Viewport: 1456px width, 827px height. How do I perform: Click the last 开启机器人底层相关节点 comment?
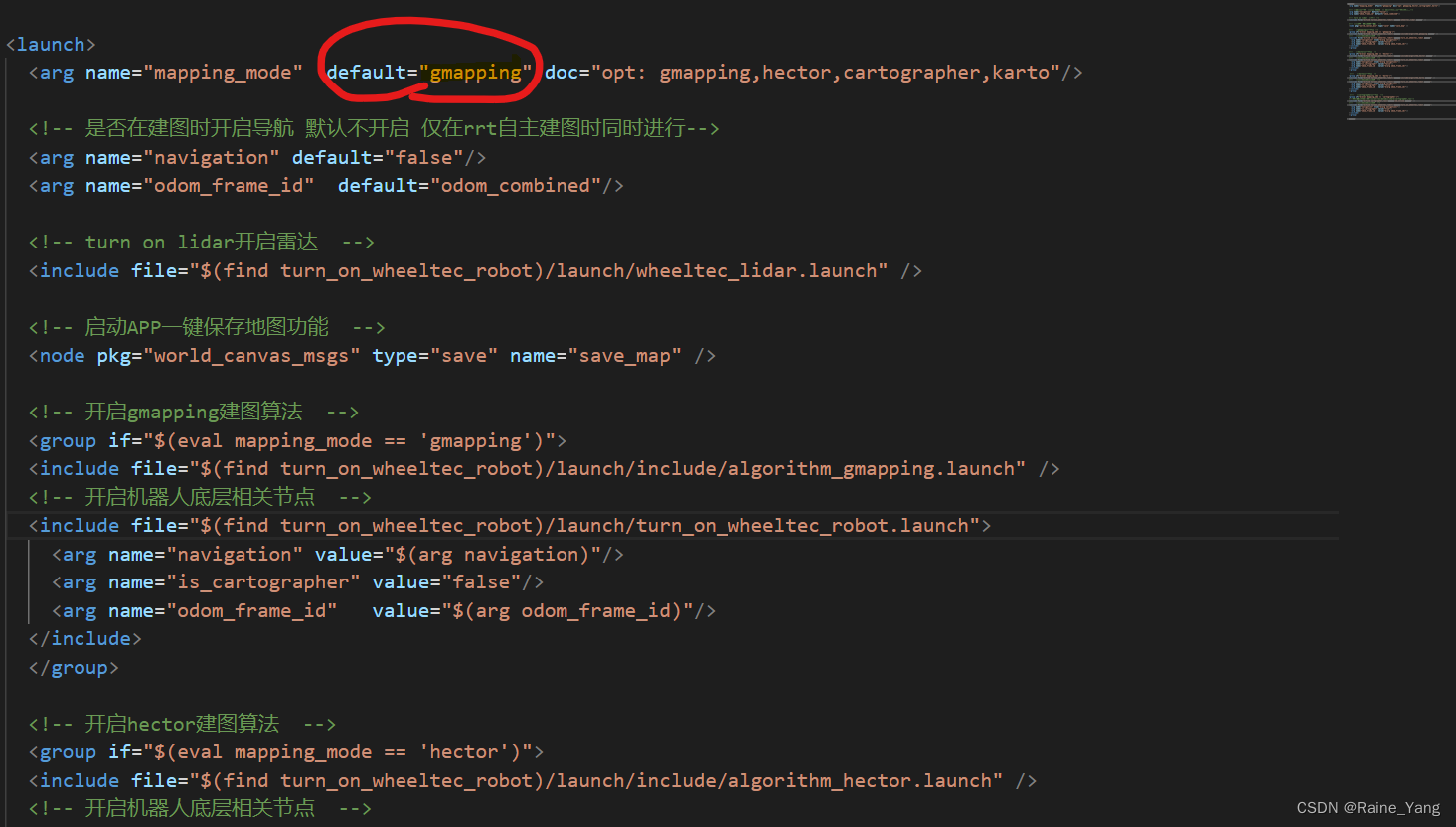click(200, 808)
